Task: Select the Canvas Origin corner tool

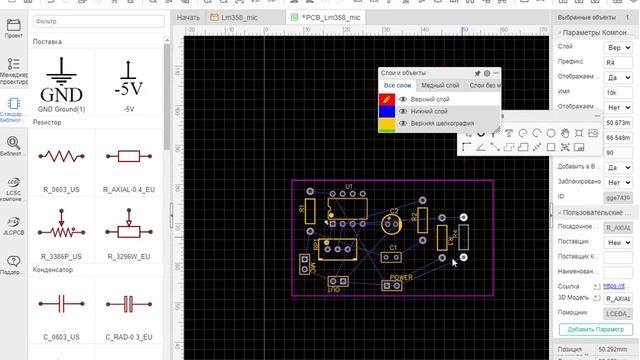Action: (x=467, y=147)
